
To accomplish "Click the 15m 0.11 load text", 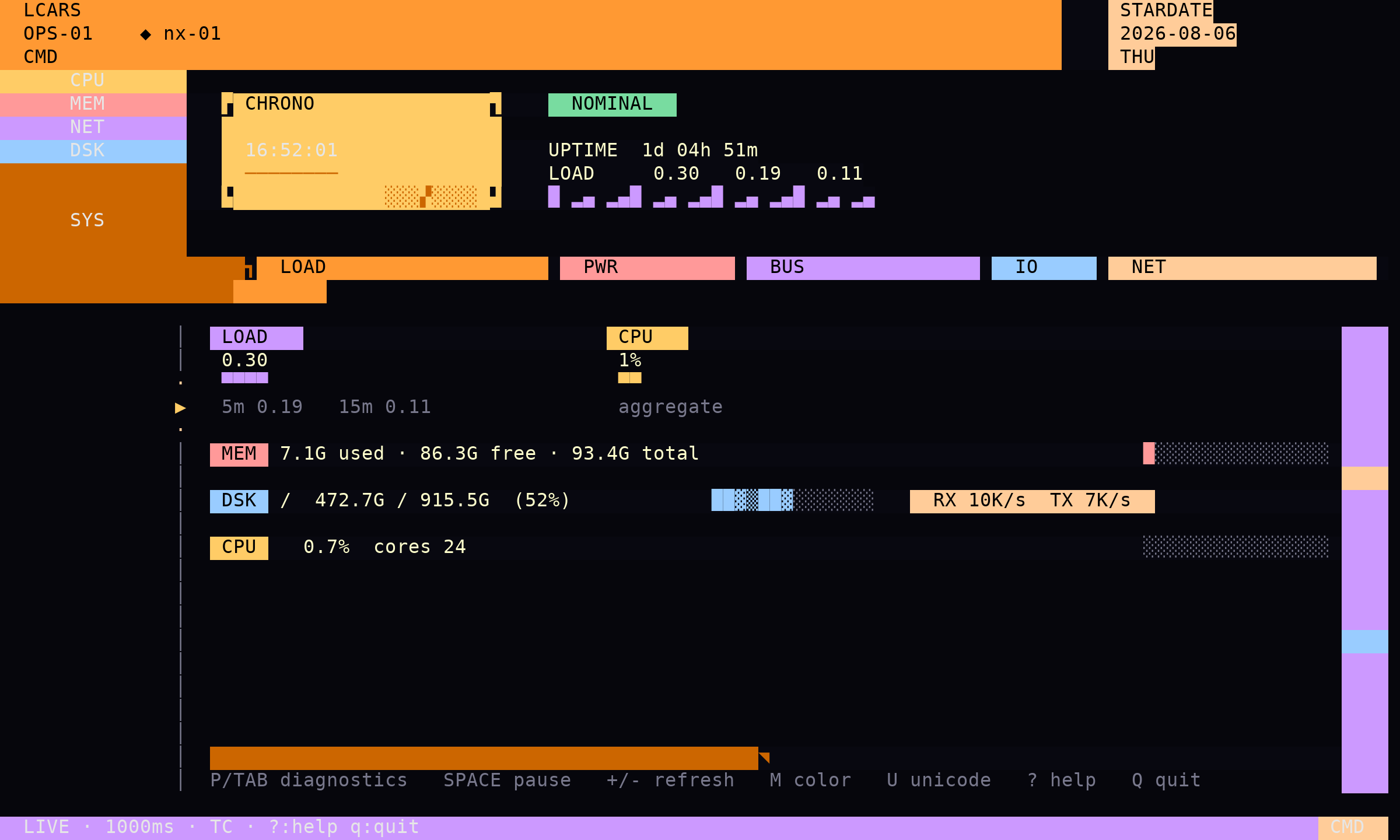I will [x=385, y=407].
